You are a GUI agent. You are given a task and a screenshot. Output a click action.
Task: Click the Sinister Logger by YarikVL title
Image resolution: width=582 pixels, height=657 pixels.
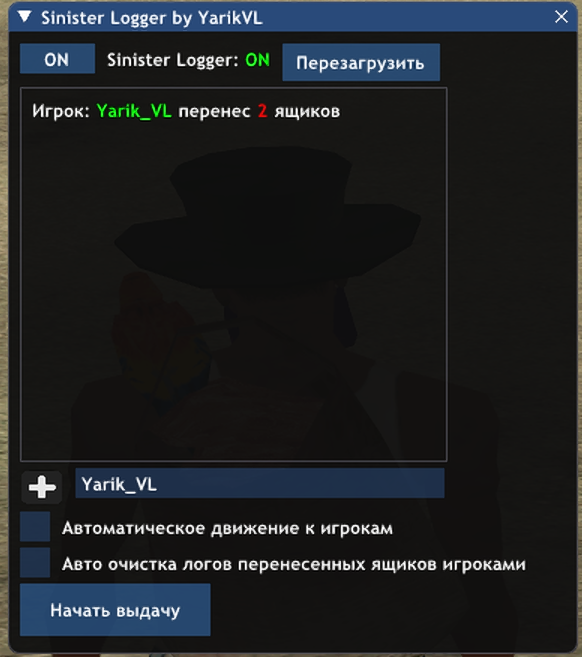tap(152, 18)
